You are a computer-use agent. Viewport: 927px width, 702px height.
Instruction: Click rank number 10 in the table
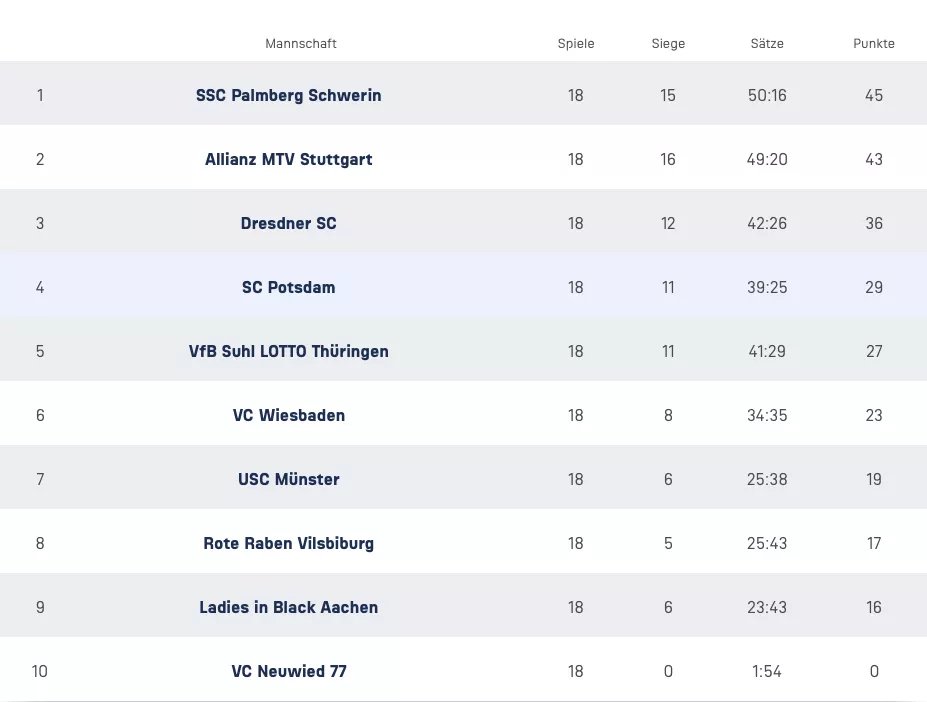40,671
